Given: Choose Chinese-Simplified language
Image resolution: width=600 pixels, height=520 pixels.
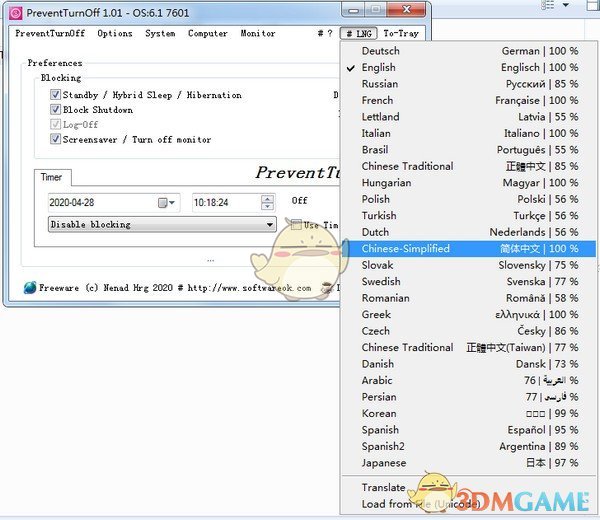Looking at the screenshot, I should [x=468, y=249].
